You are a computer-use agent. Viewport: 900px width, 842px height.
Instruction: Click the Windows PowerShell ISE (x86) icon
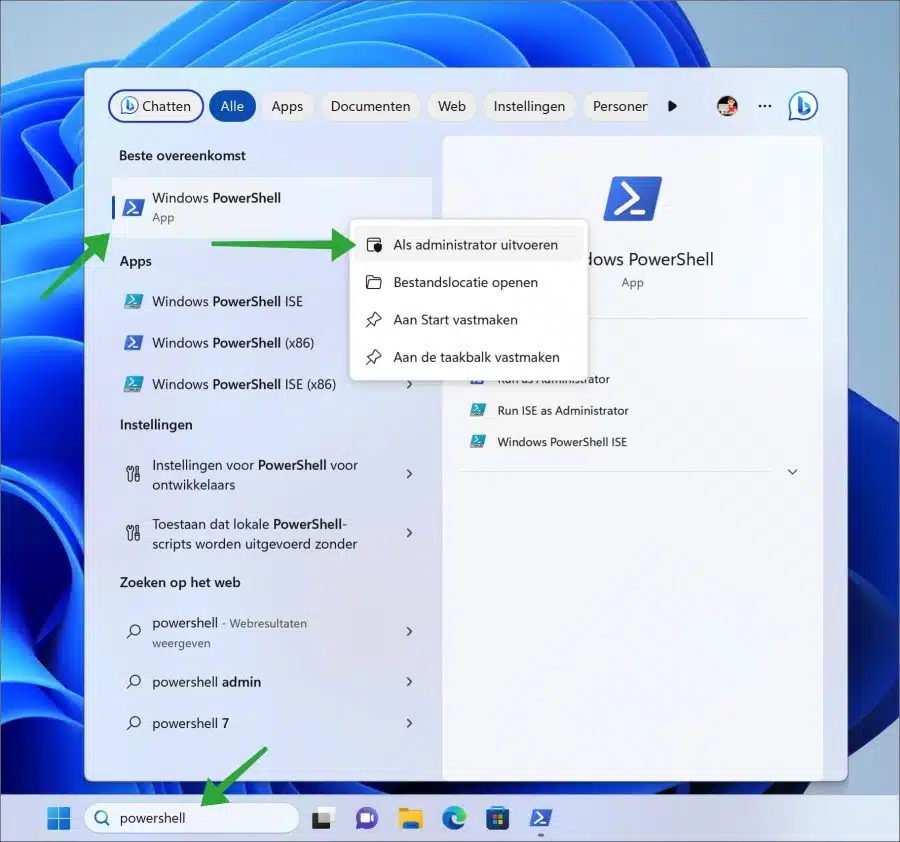134,384
